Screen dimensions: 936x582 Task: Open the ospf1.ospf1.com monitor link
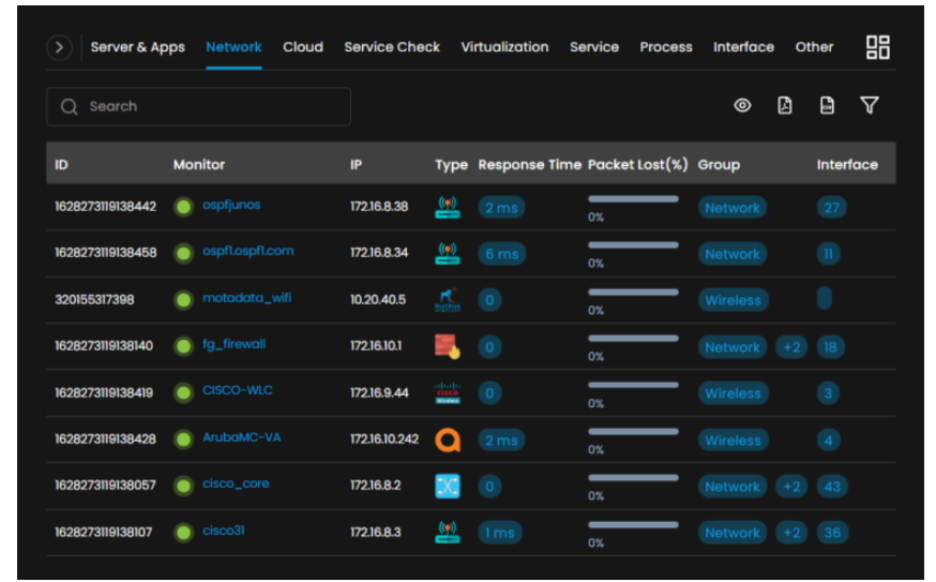coord(248,251)
